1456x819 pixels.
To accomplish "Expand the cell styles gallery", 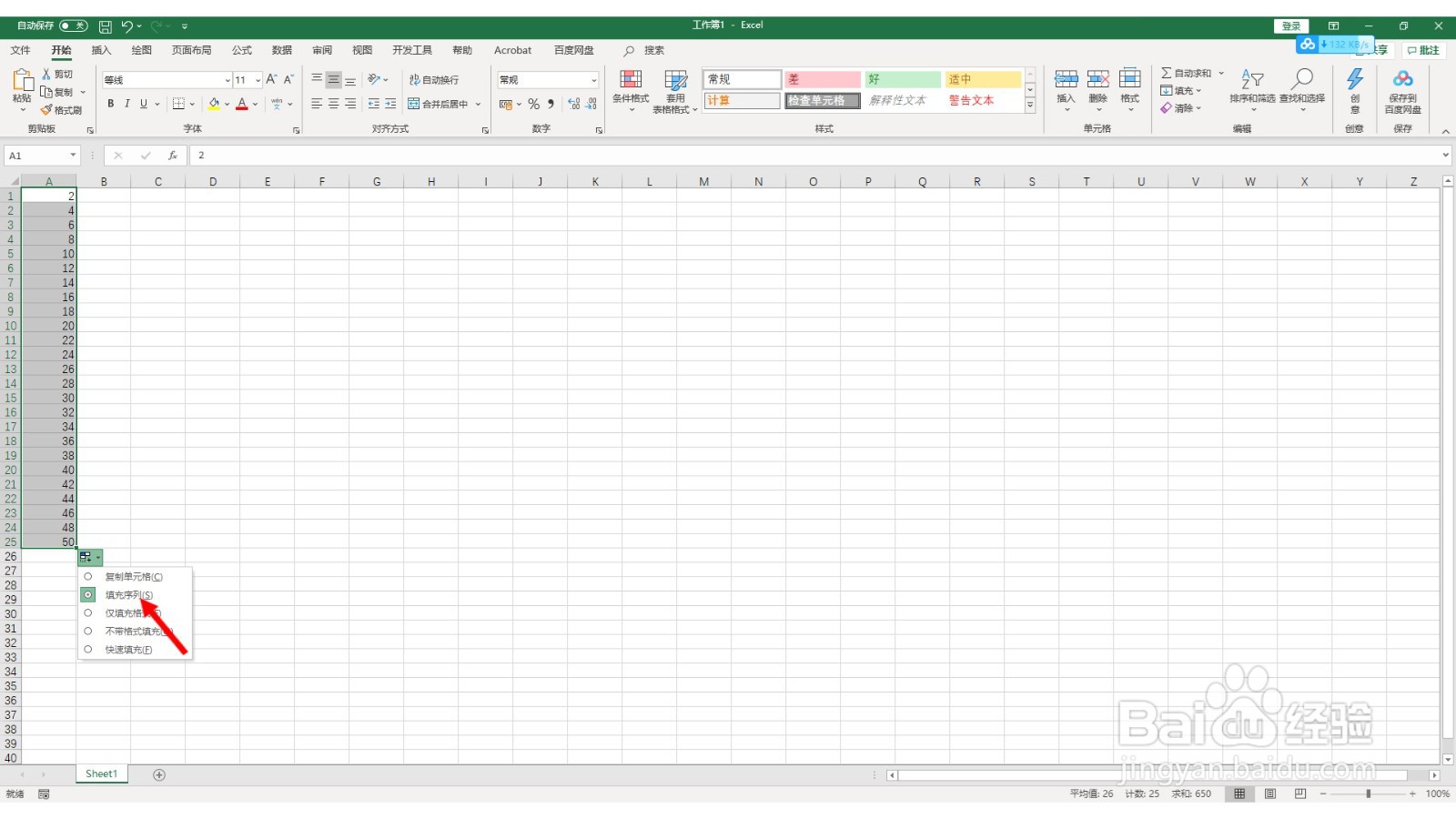I will (1030, 106).
